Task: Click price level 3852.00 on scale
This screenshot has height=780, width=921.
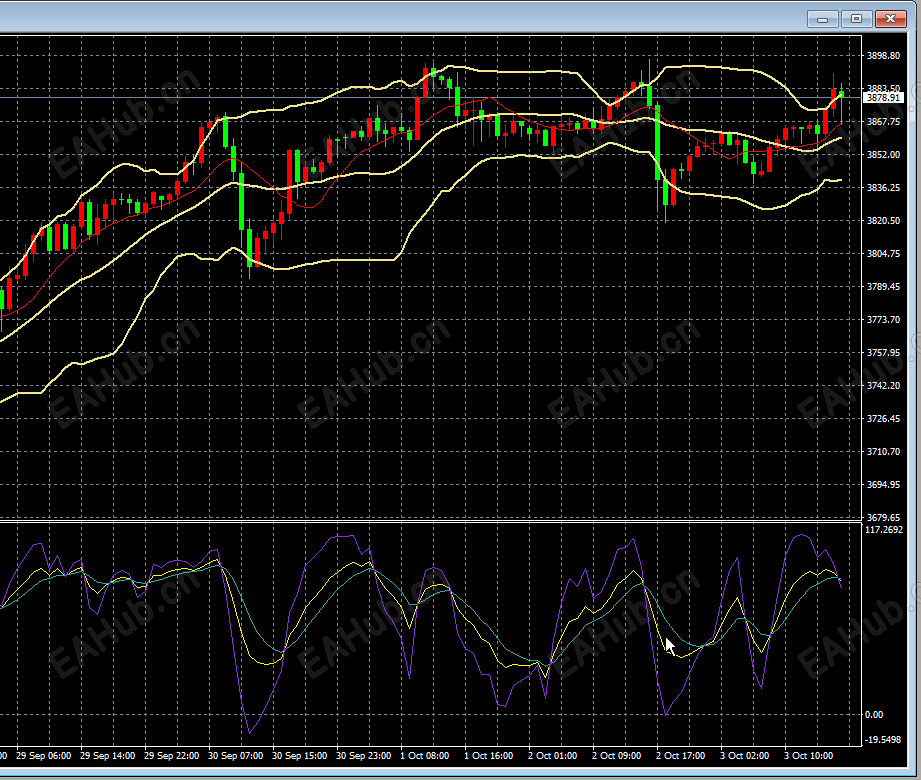Action: [x=883, y=154]
